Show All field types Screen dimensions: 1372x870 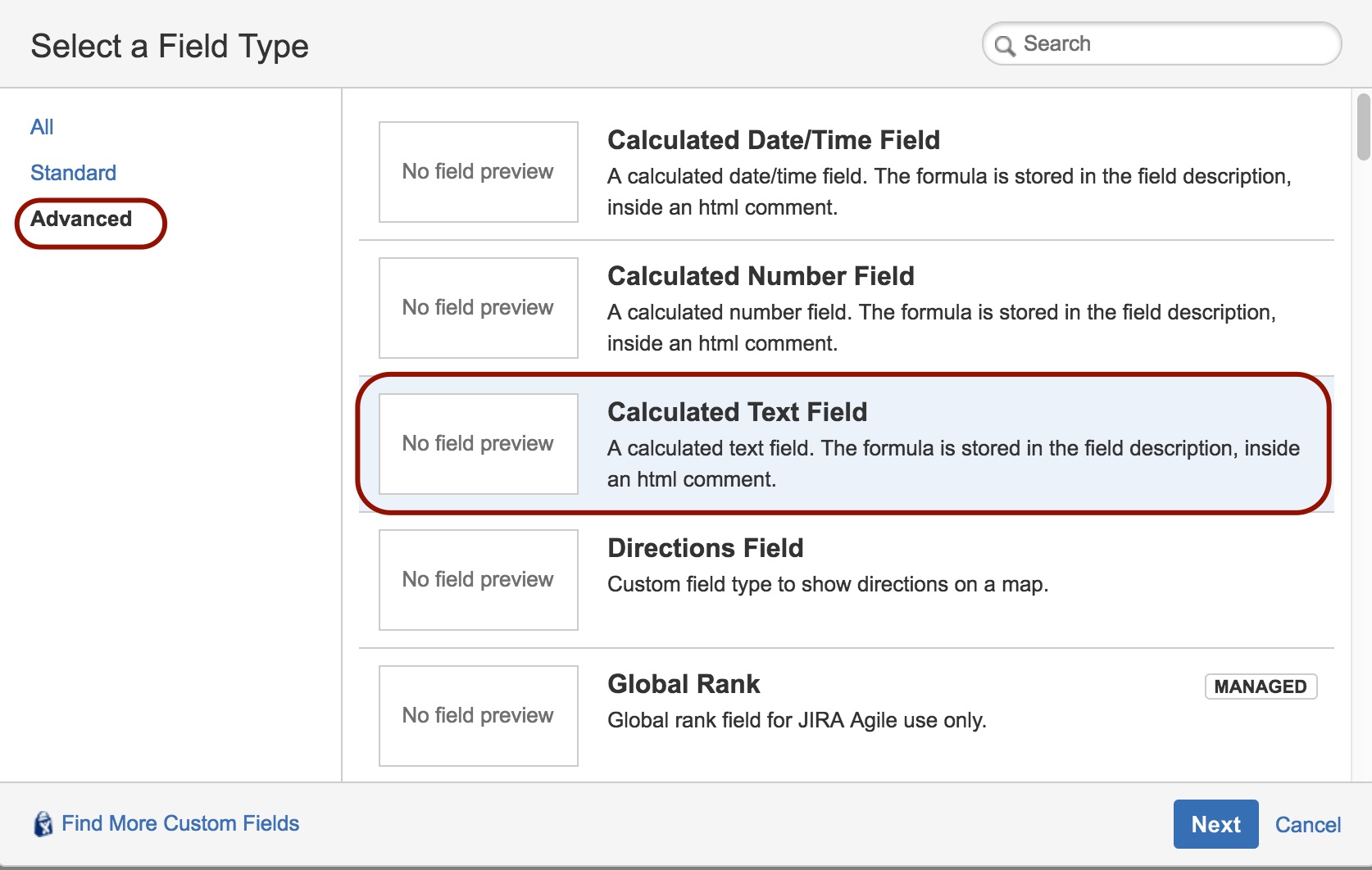42,127
